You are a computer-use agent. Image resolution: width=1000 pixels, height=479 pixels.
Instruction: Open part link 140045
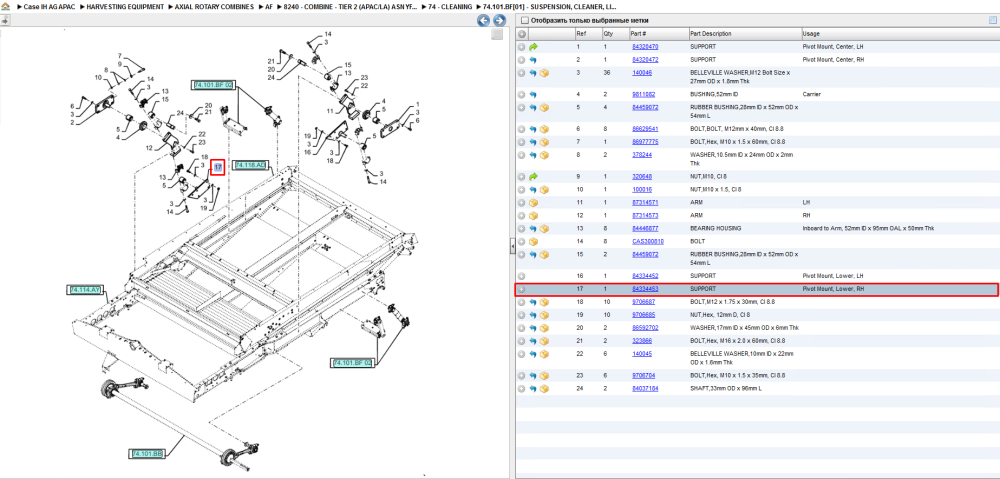(x=642, y=353)
